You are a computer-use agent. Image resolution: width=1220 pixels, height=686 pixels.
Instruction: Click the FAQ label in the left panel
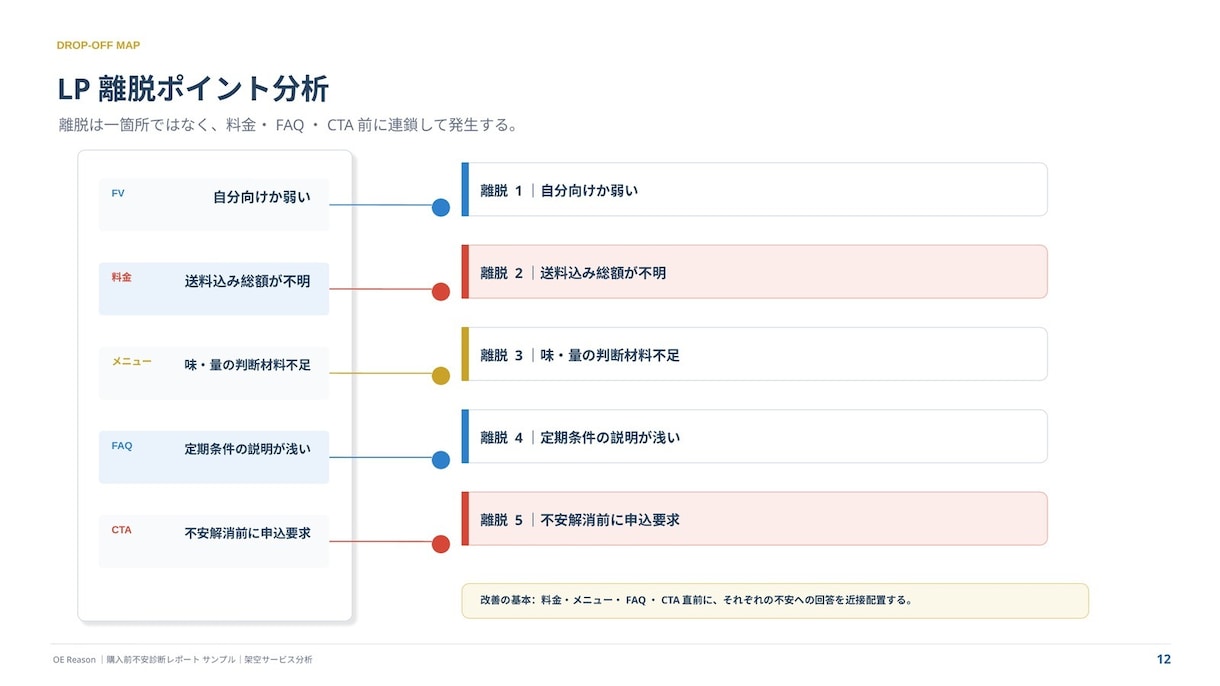tap(122, 446)
